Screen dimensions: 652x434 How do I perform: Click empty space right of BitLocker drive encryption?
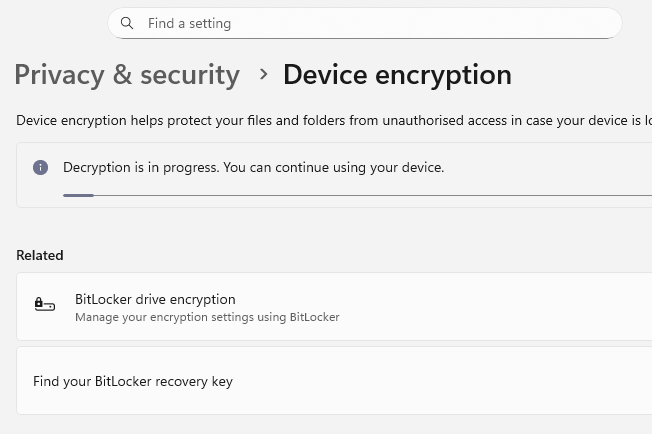click(x=500, y=306)
